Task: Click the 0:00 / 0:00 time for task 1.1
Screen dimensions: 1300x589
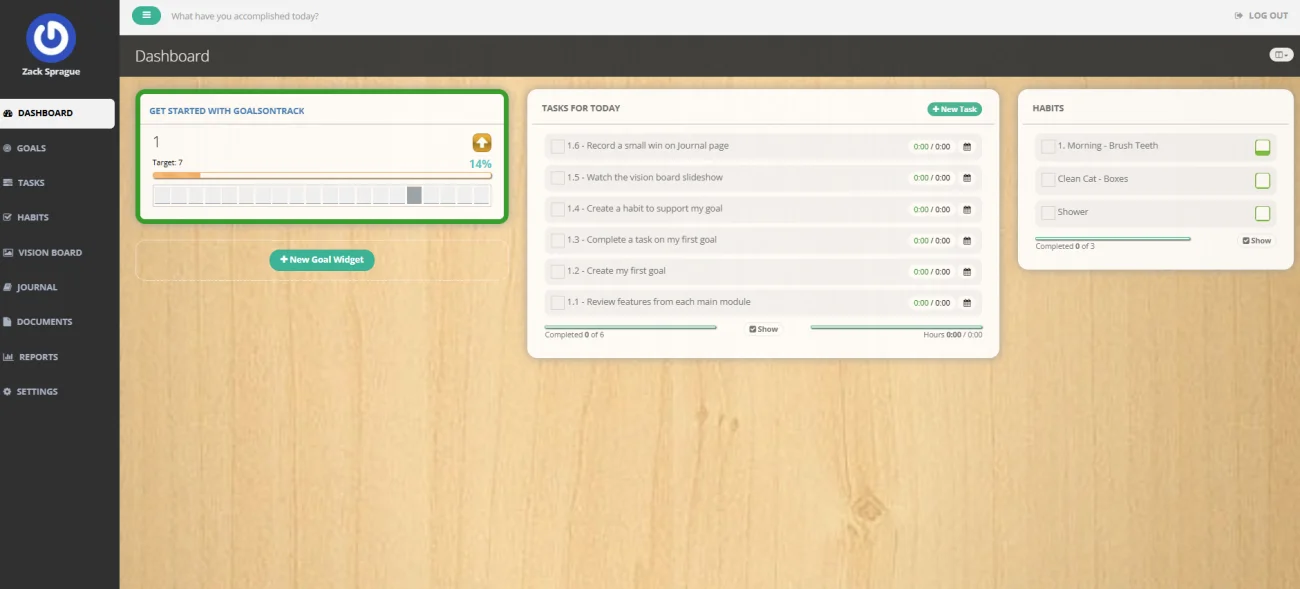Action: tap(932, 303)
